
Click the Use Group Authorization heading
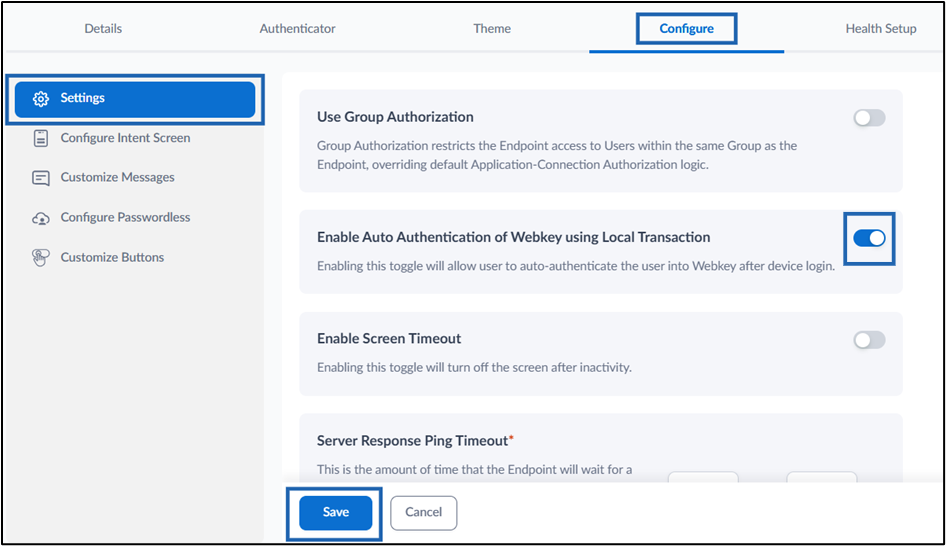pyautogui.click(x=395, y=117)
